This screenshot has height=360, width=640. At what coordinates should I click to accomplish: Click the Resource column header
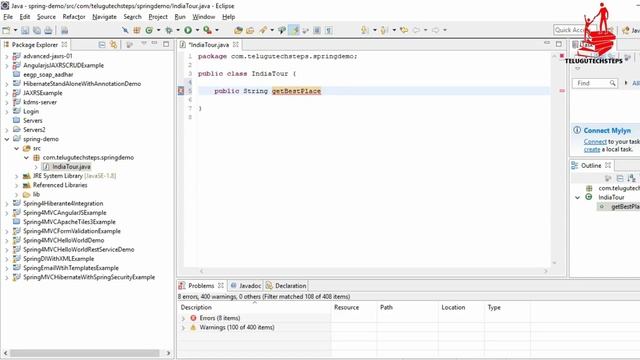tap(353, 307)
